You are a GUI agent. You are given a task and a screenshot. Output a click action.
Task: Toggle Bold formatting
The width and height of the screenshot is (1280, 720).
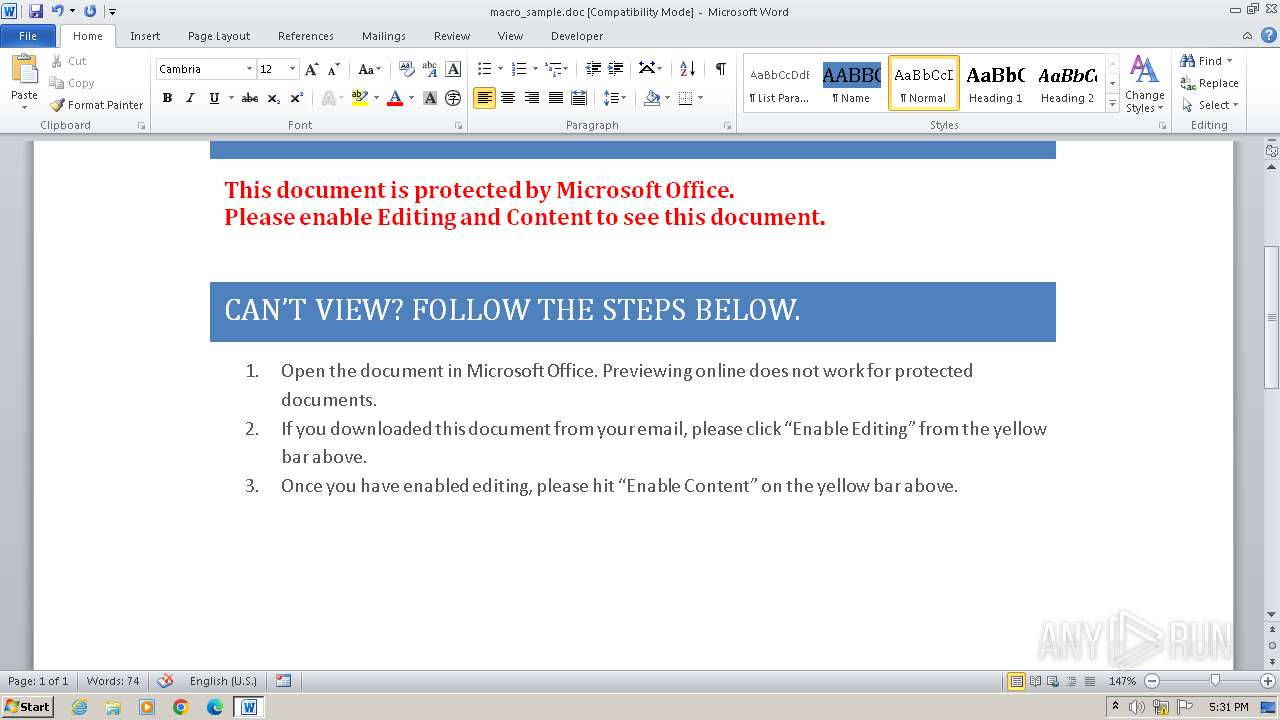(x=167, y=98)
